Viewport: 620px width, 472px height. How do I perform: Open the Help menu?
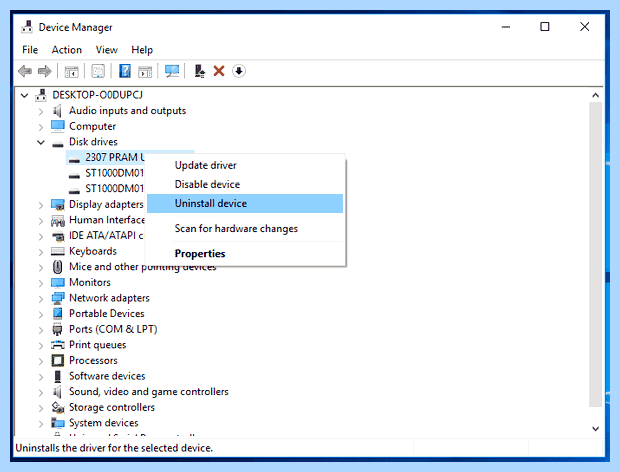pos(142,50)
